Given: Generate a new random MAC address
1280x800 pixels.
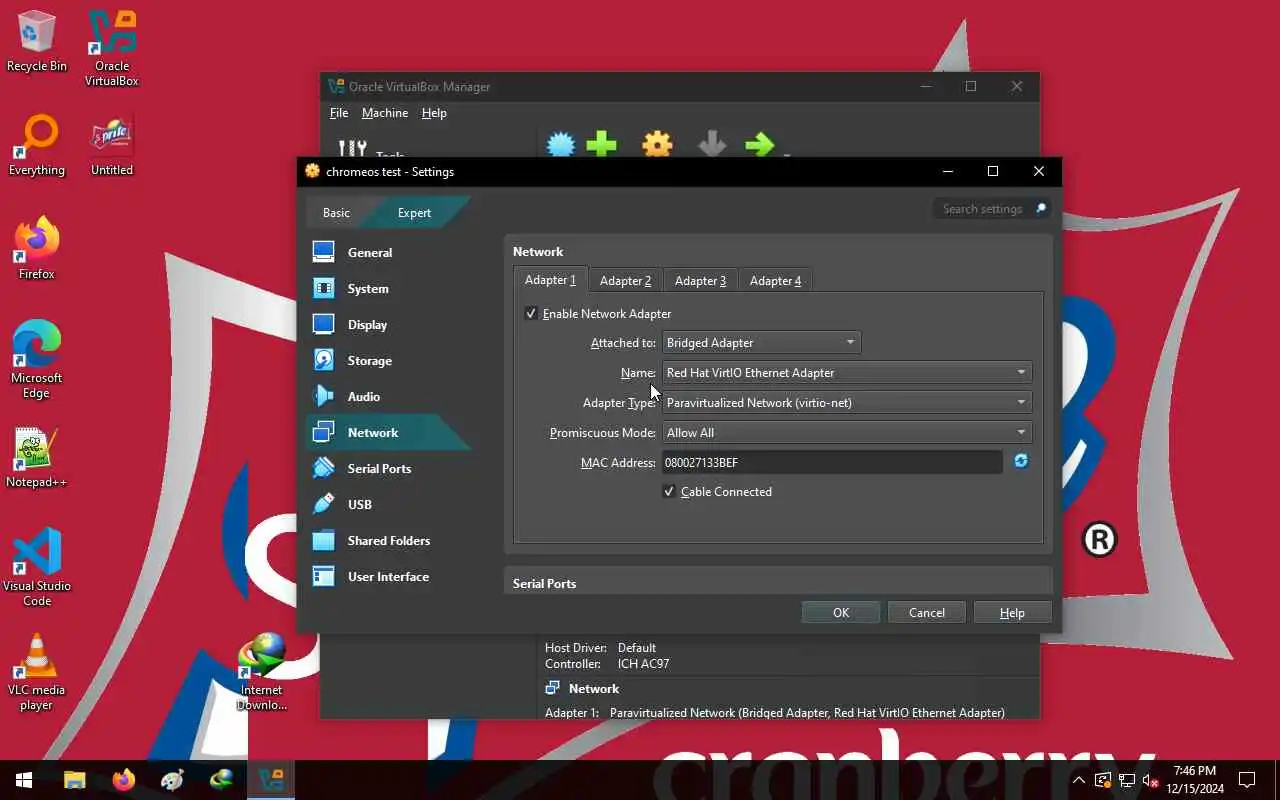Looking at the screenshot, I should click(1021, 461).
